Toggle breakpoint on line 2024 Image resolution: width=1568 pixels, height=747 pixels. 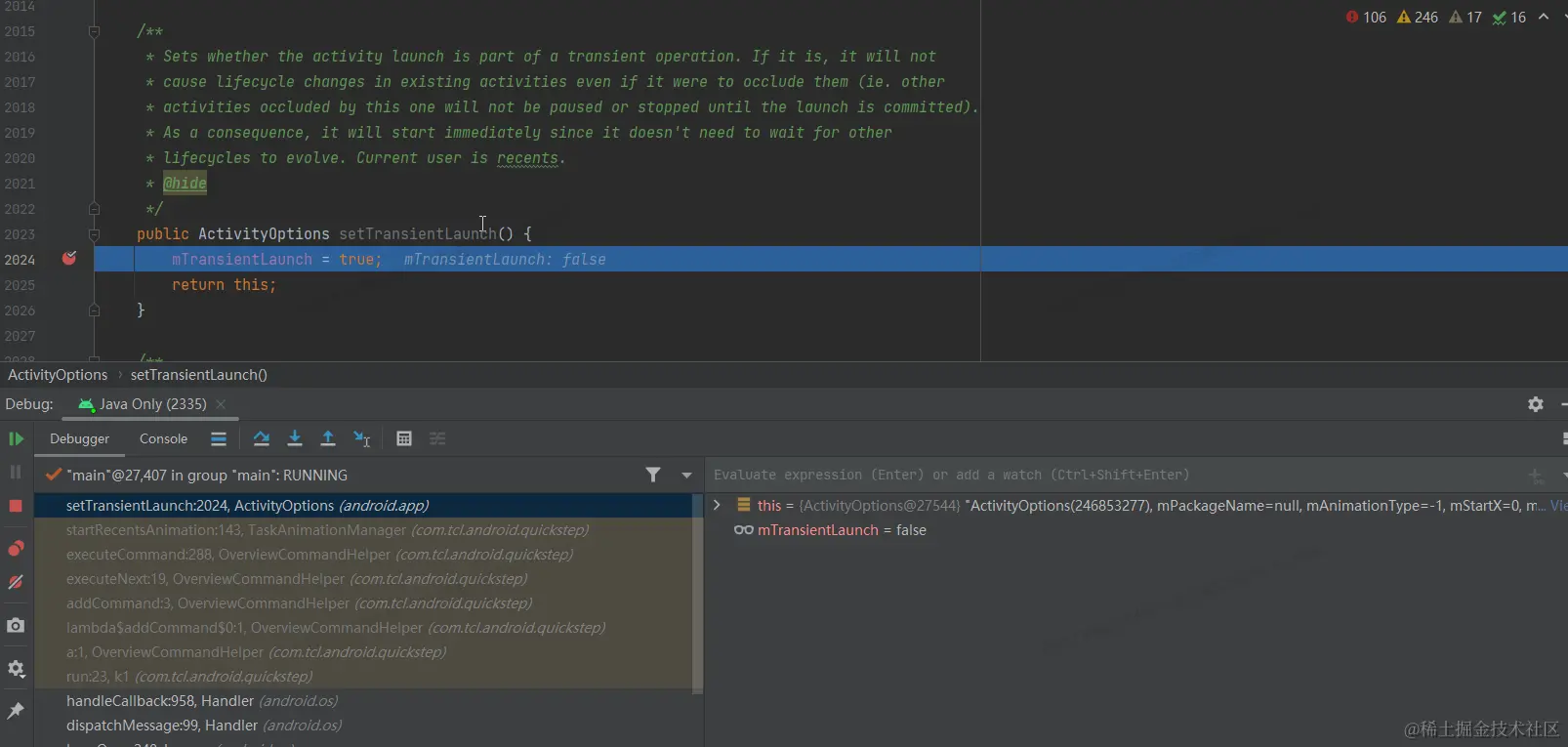tap(69, 259)
